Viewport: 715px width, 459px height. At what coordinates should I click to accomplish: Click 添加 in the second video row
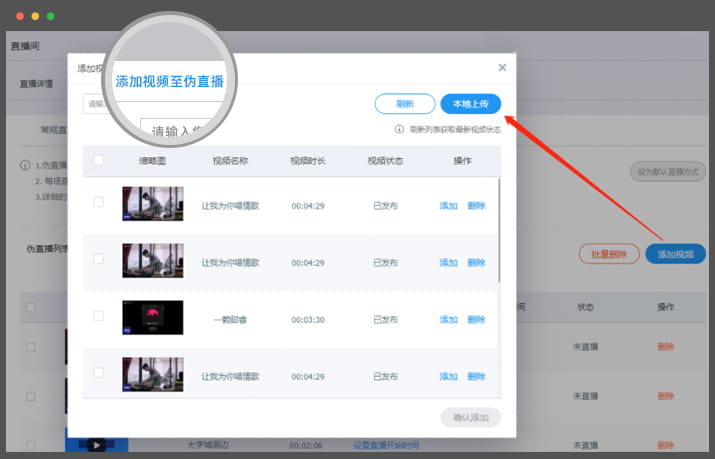(449, 263)
